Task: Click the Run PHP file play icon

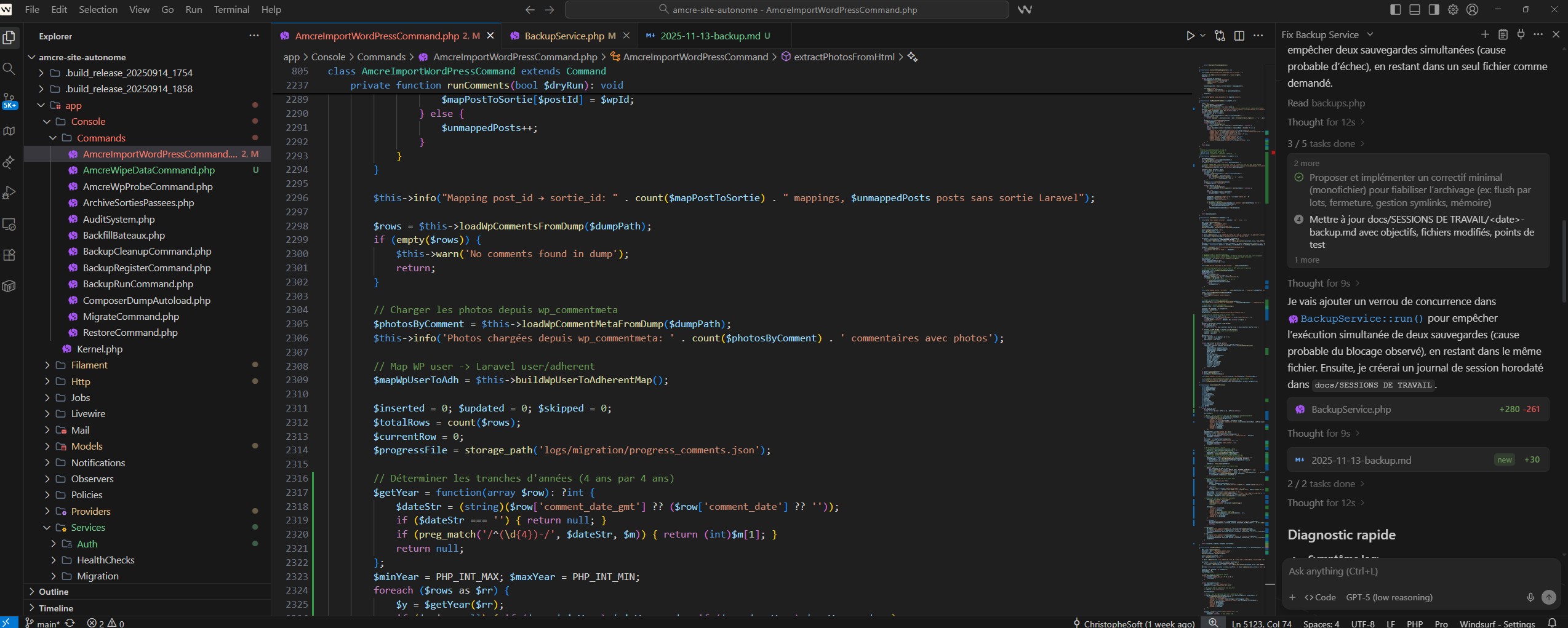Action: [x=1190, y=36]
